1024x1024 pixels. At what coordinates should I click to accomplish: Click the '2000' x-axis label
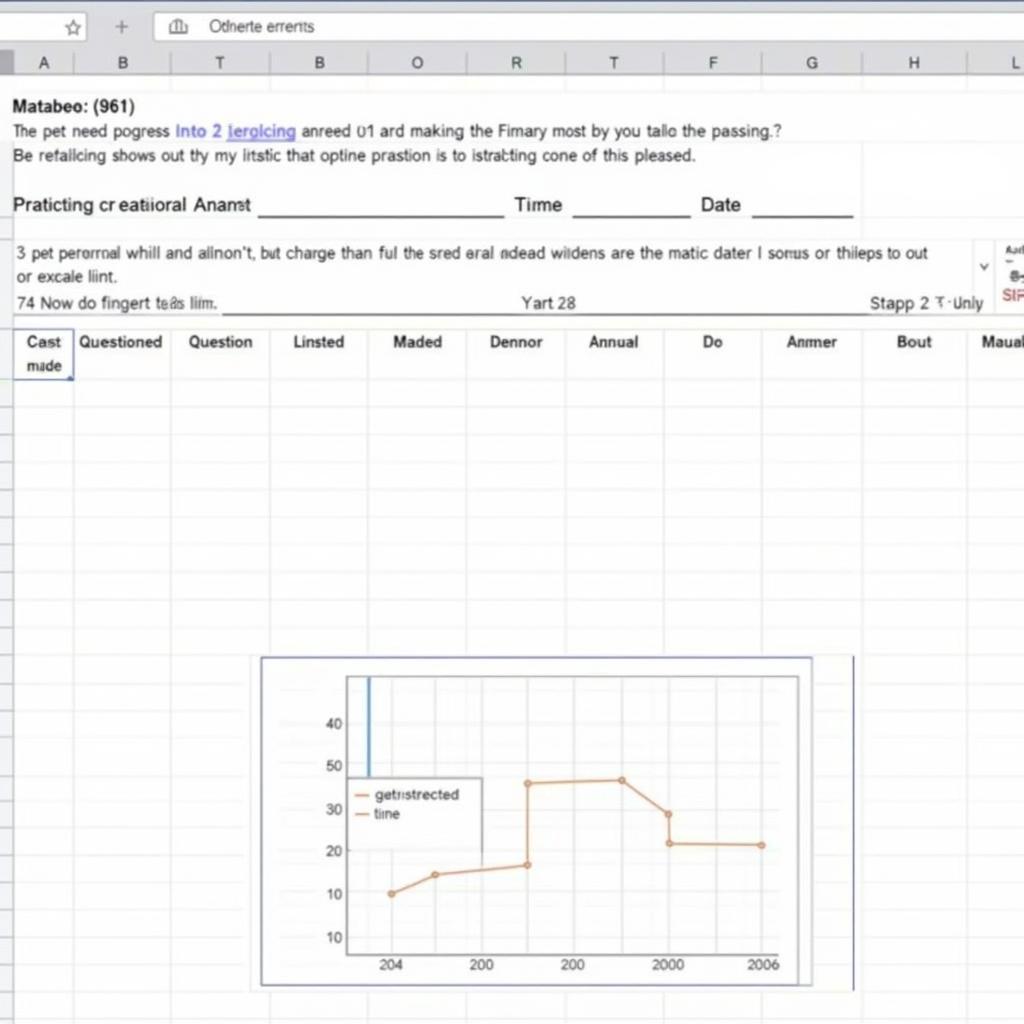tap(667, 965)
